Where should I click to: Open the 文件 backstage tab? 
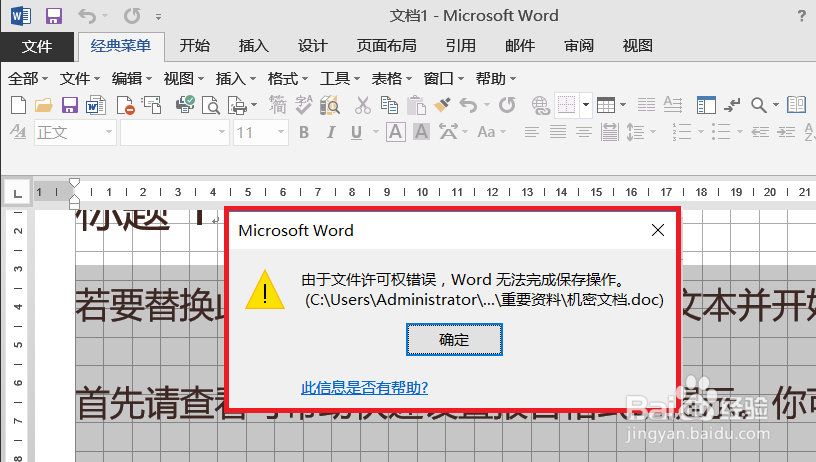coord(37,46)
